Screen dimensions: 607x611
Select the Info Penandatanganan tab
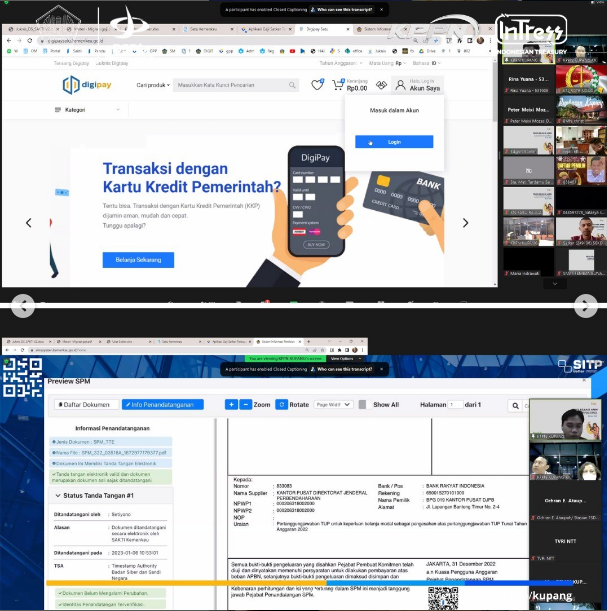[162, 404]
